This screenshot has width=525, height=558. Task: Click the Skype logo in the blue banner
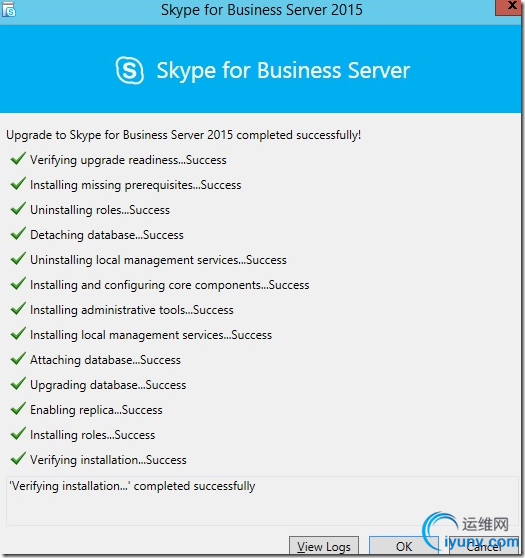click(x=130, y=70)
